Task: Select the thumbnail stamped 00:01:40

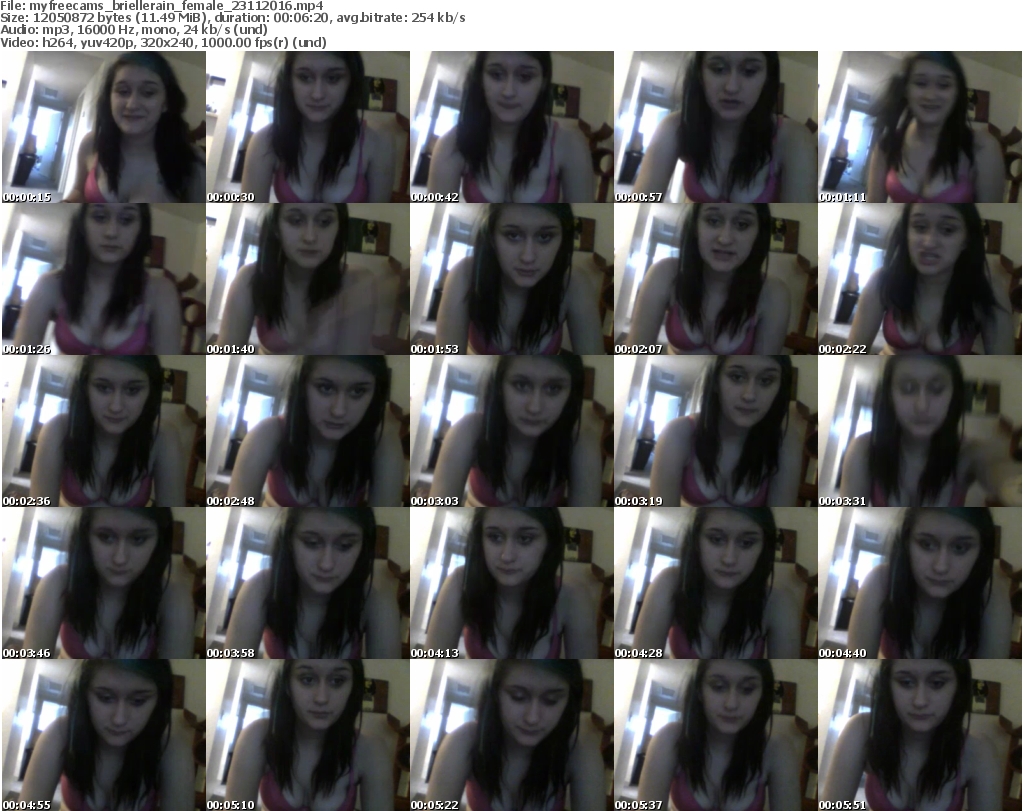Action: pos(308,279)
